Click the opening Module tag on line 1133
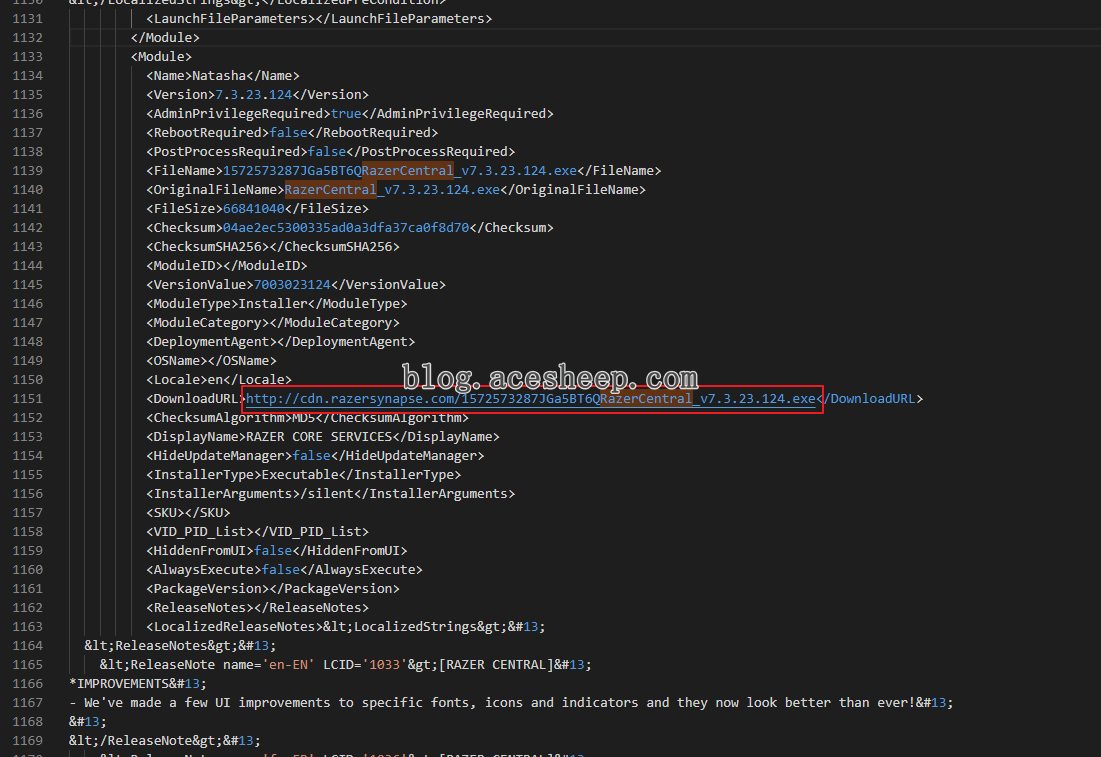 coord(161,57)
